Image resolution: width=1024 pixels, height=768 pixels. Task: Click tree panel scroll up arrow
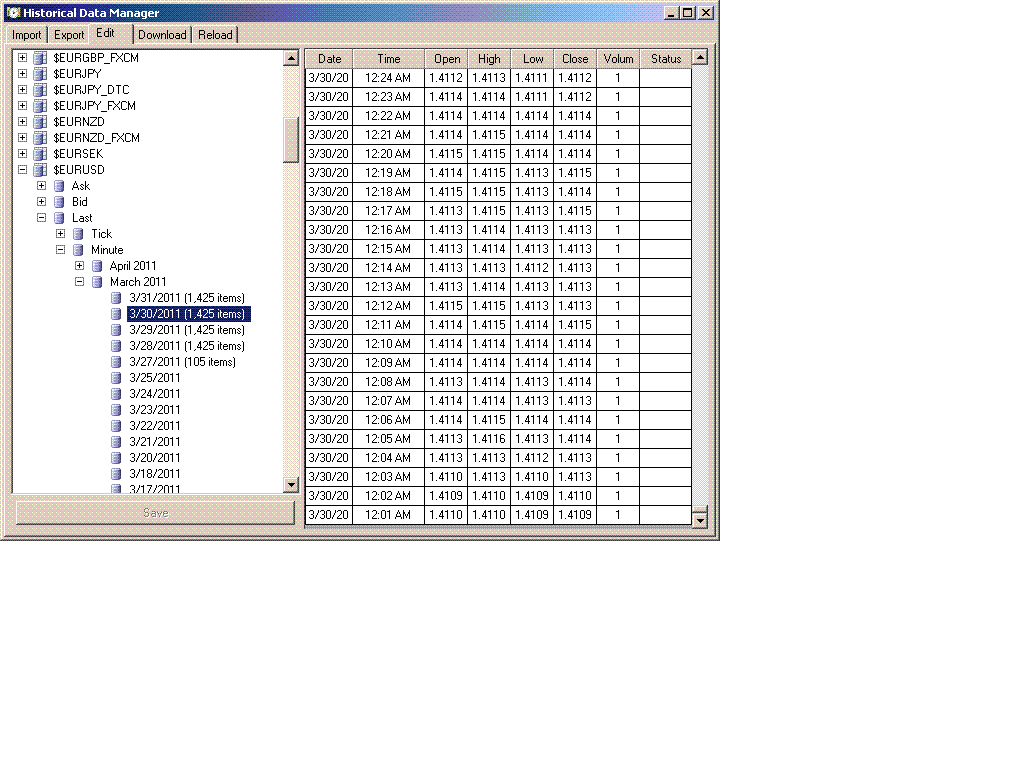tap(291, 58)
